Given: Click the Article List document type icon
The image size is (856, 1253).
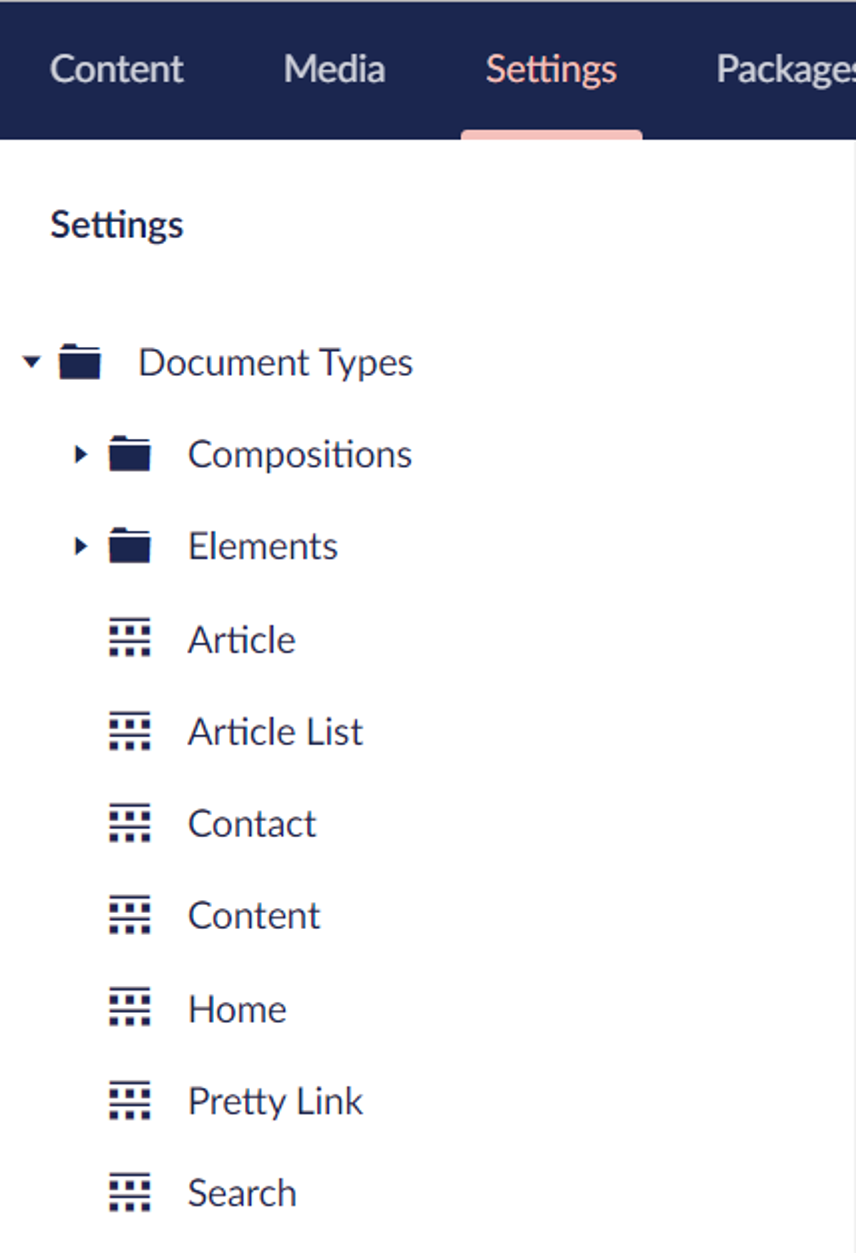Looking at the screenshot, I should click(x=129, y=732).
